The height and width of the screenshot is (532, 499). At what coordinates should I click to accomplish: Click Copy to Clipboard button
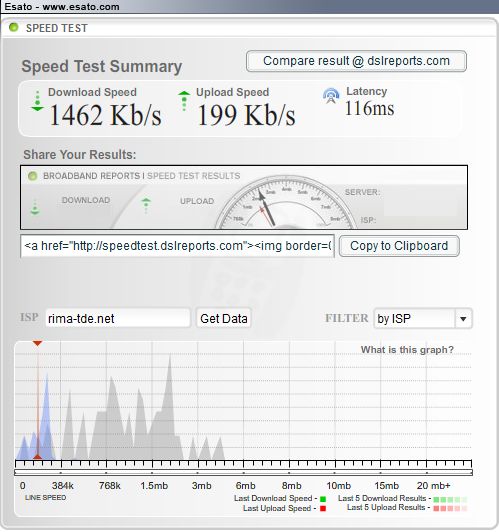coord(399,246)
